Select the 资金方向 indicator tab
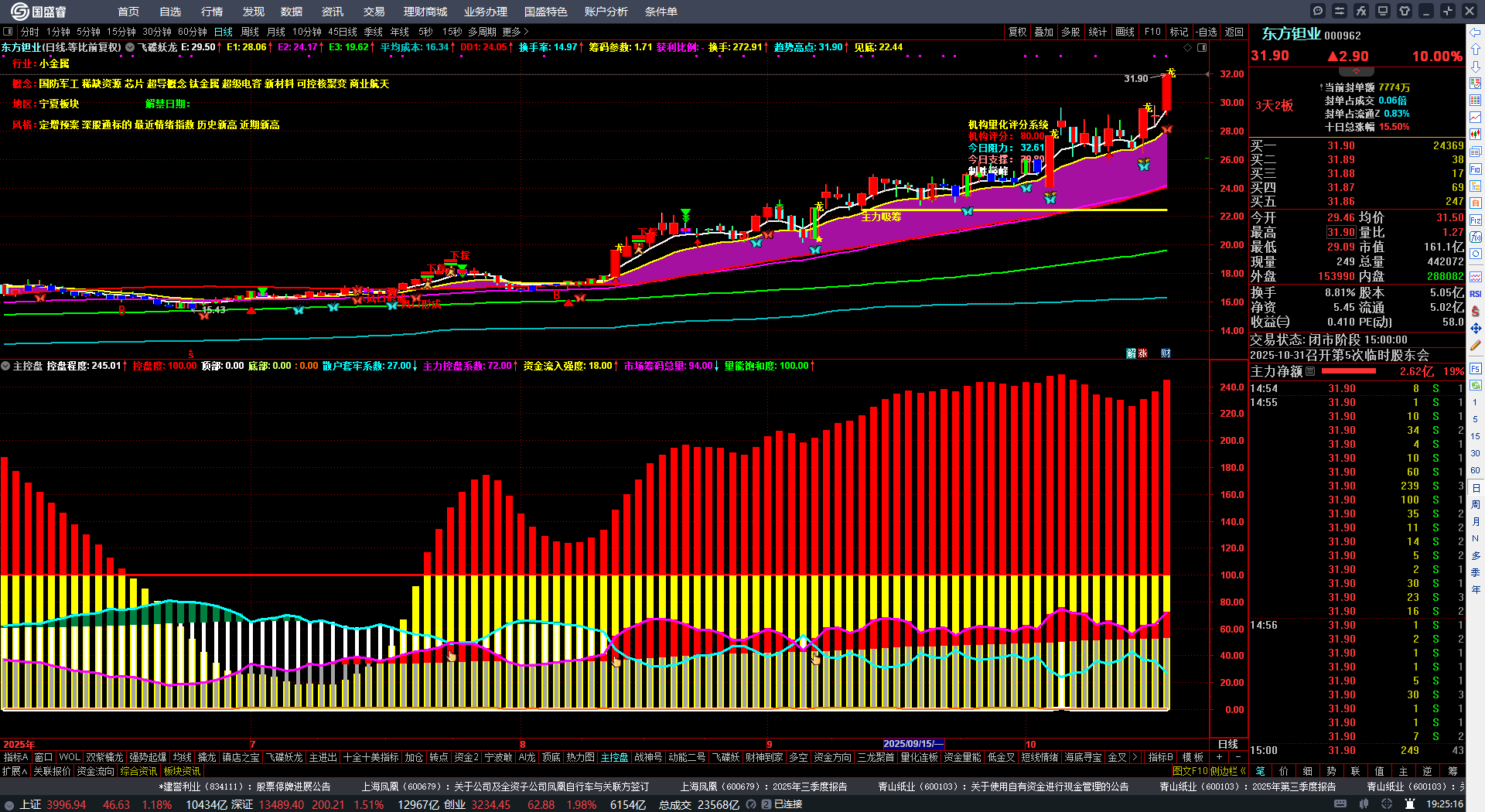 coord(832,757)
